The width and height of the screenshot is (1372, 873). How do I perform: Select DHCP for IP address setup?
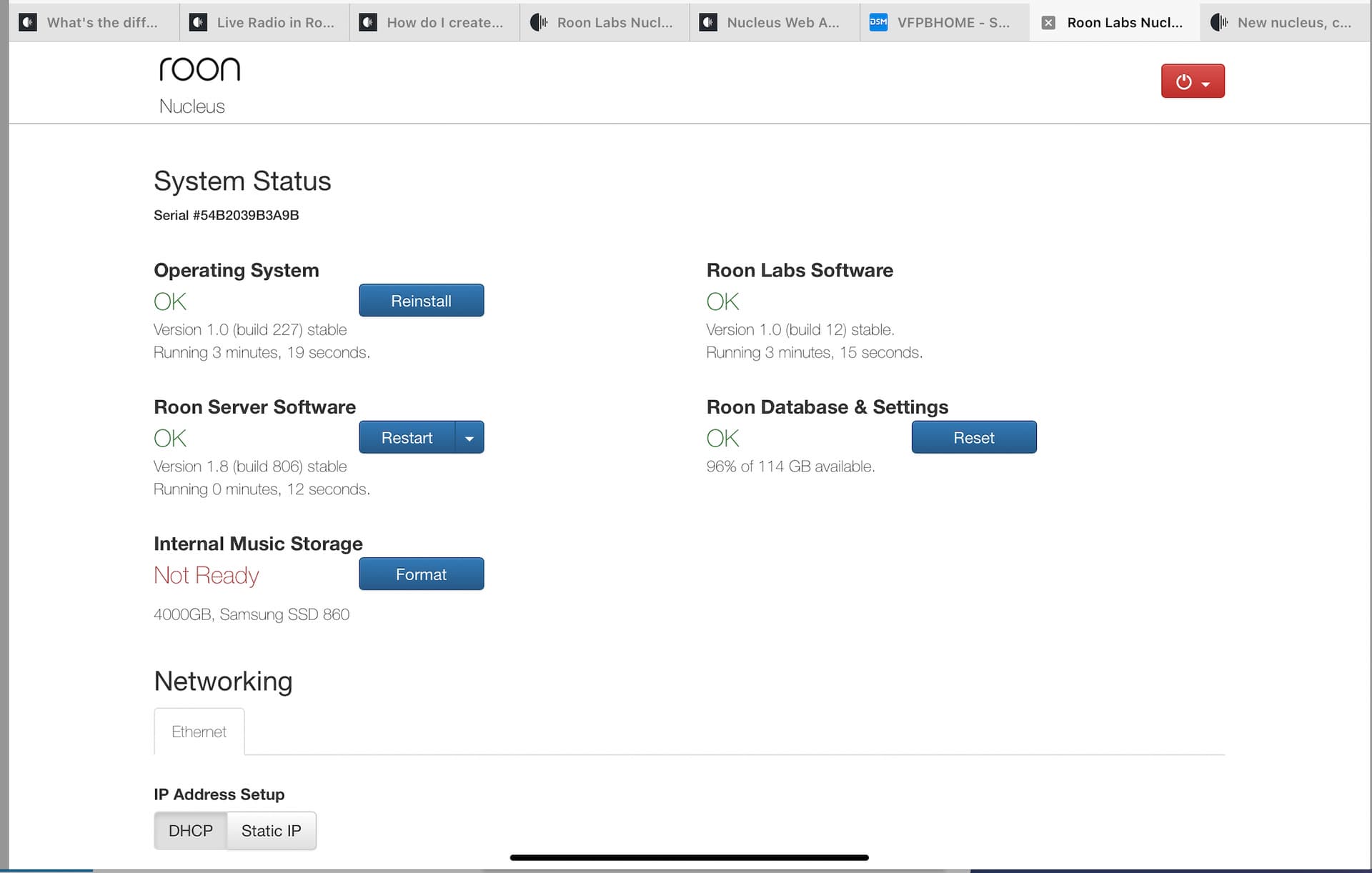click(x=190, y=831)
